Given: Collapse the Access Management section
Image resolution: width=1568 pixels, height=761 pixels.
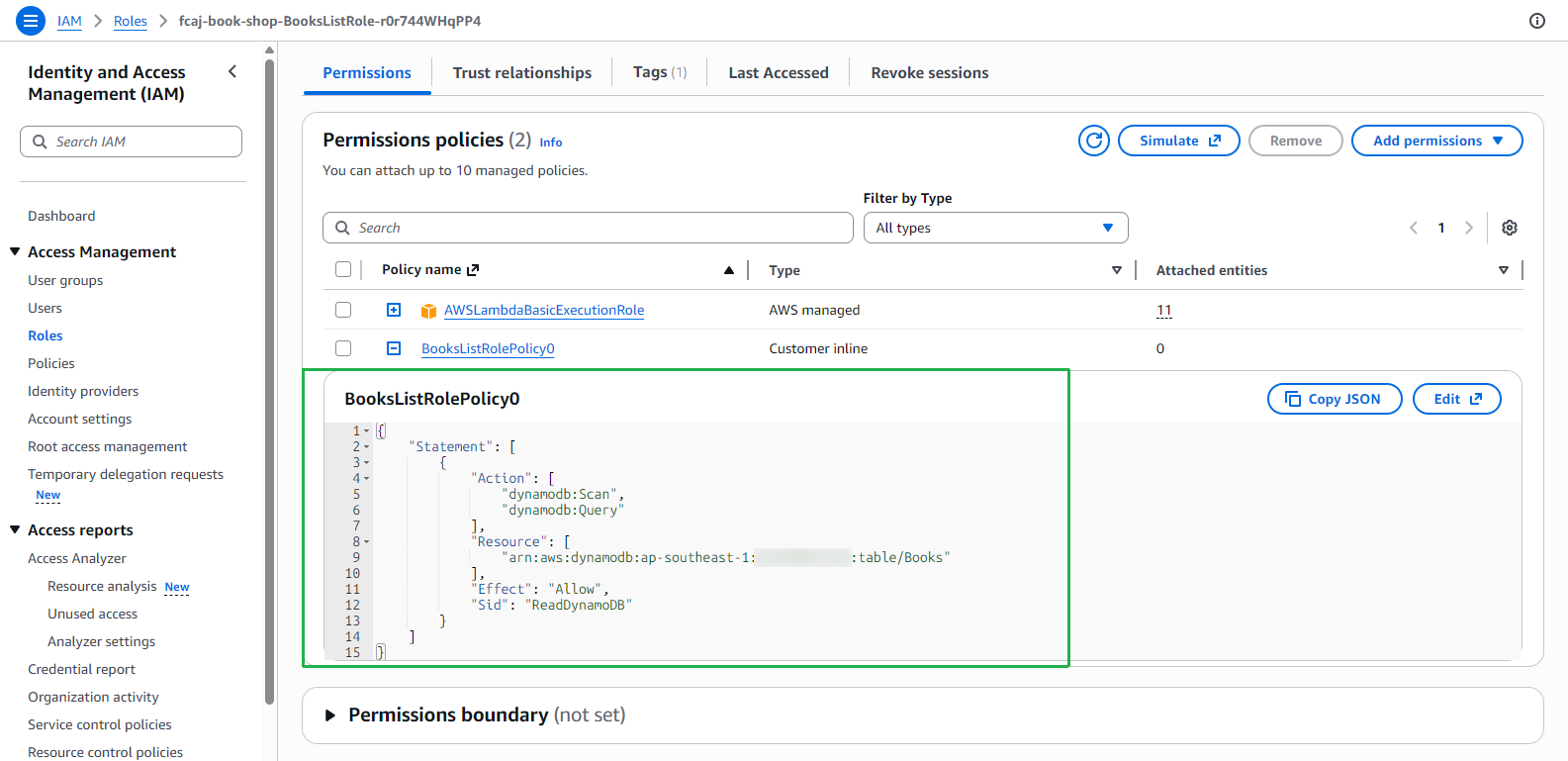Looking at the screenshot, I should (x=15, y=251).
